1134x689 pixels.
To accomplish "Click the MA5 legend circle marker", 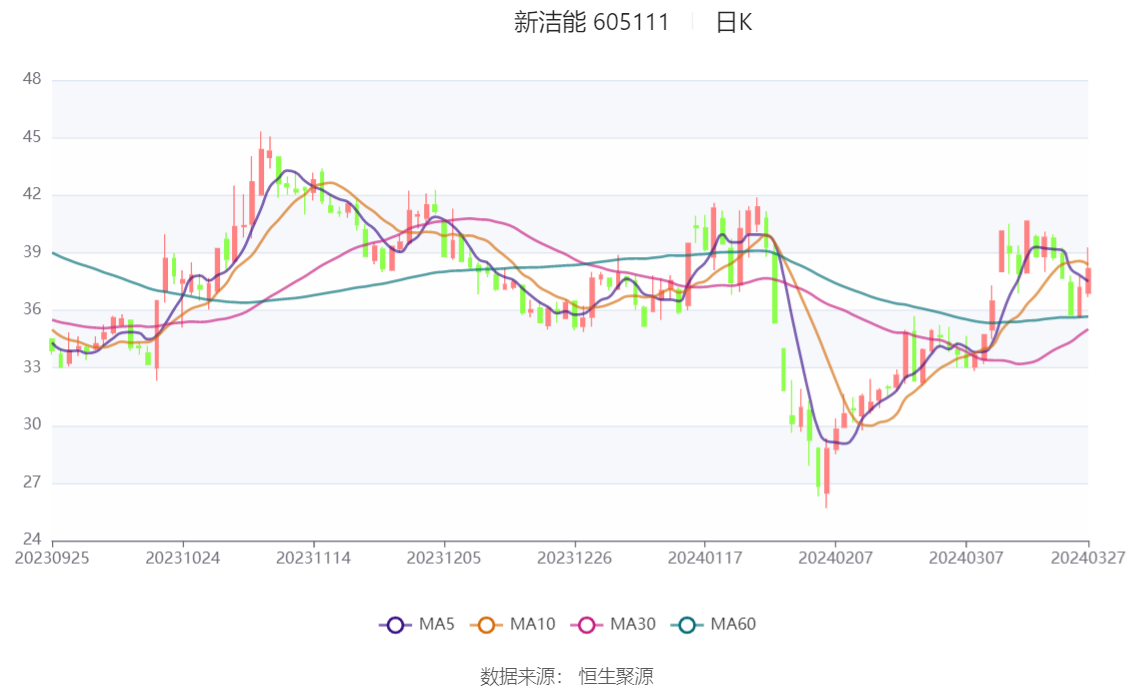I will point(395,625).
